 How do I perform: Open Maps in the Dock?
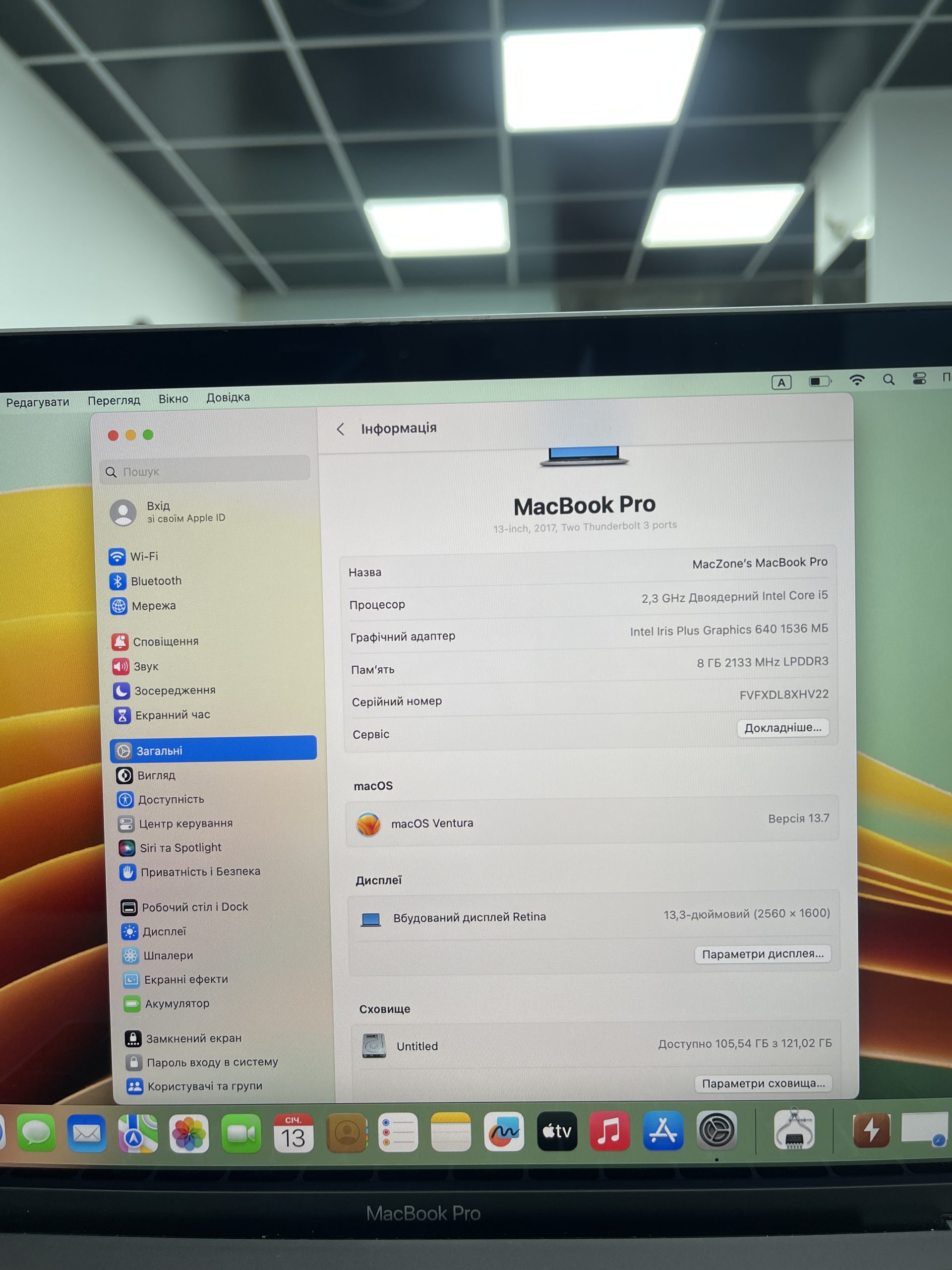[x=138, y=1133]
